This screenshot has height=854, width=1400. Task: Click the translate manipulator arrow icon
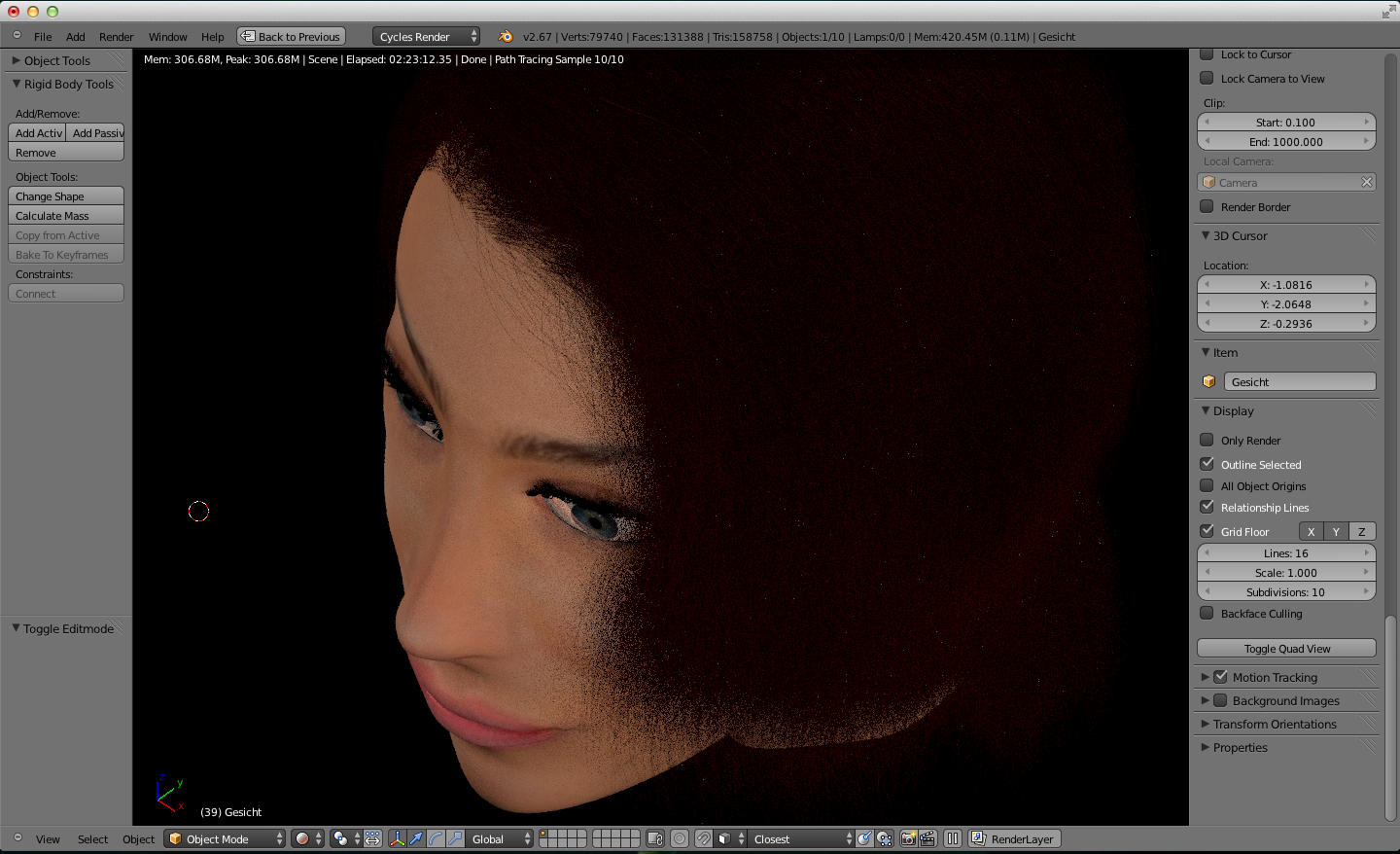pyautogui.click(x=416, y=838)
